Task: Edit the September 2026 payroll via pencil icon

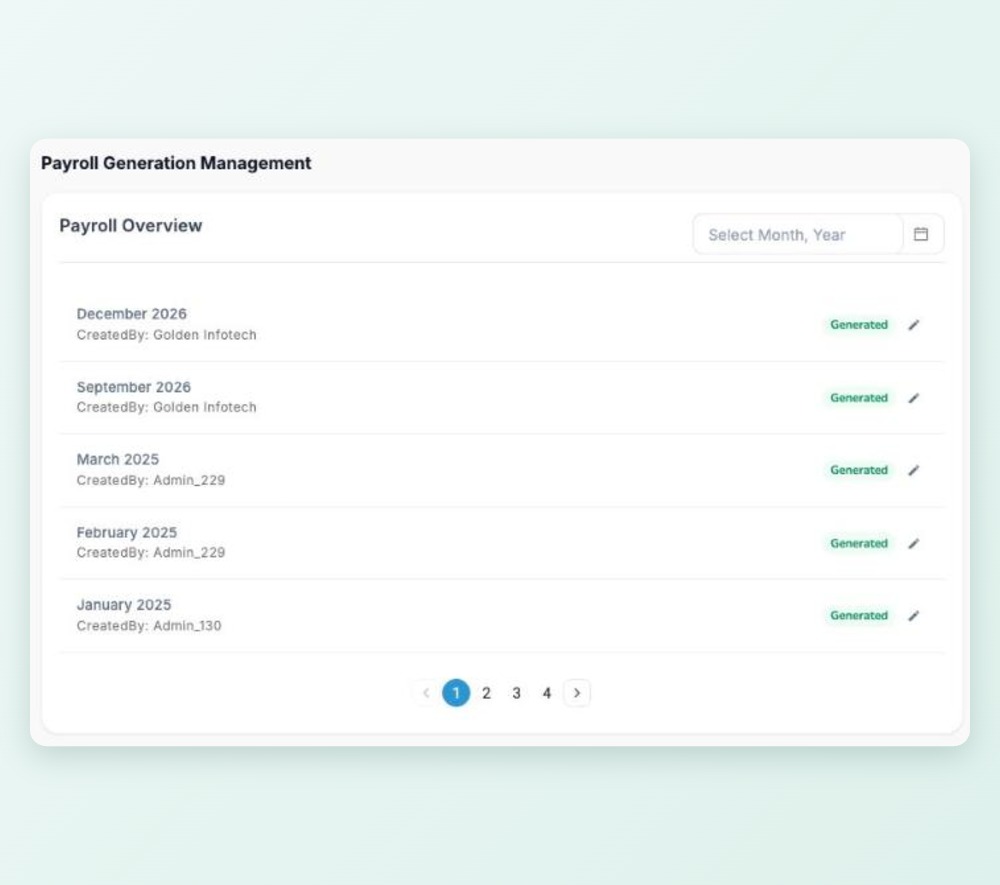Action: pos(913,398)
